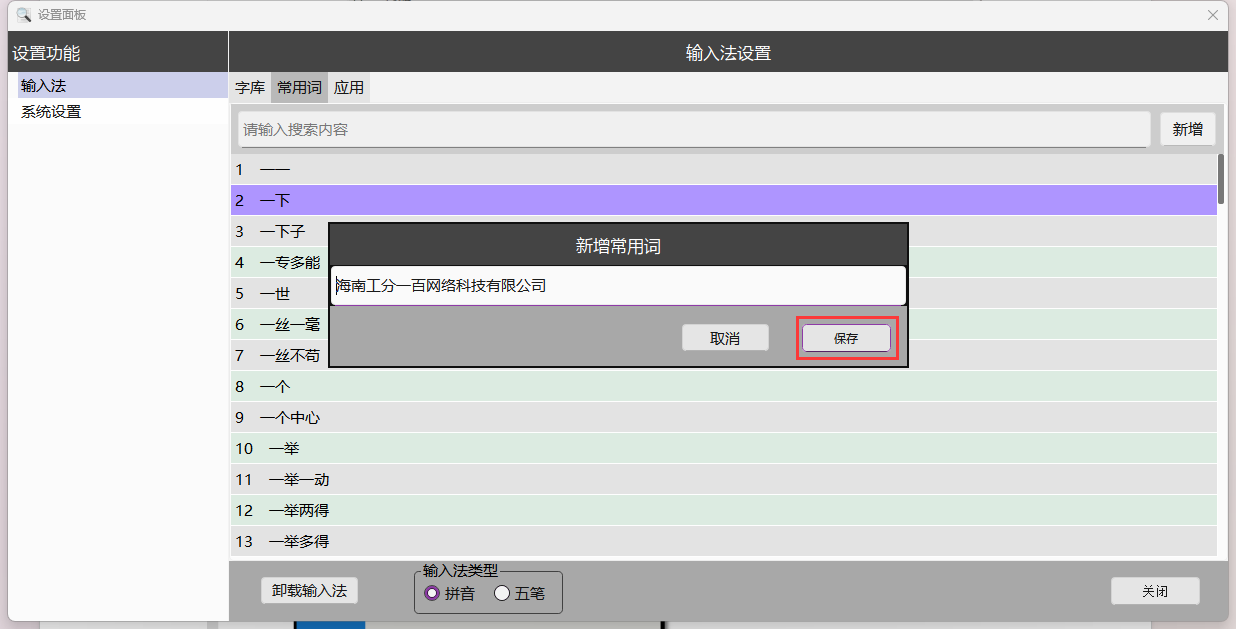The image size is (1236, 629).
Task: Select row 4 一专多能
Action: 279,262
